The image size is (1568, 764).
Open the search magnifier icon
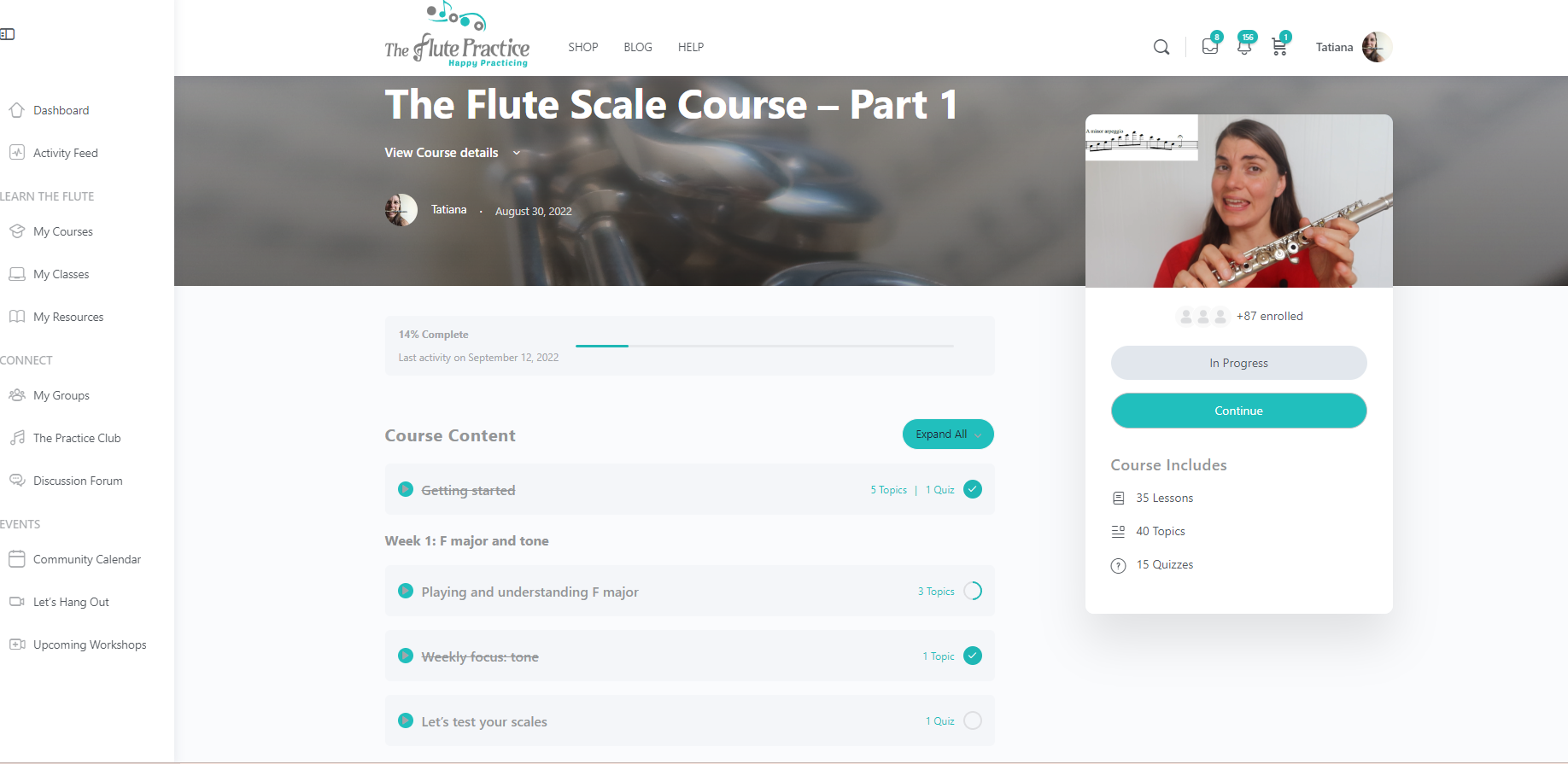(x=1161, y=47)
